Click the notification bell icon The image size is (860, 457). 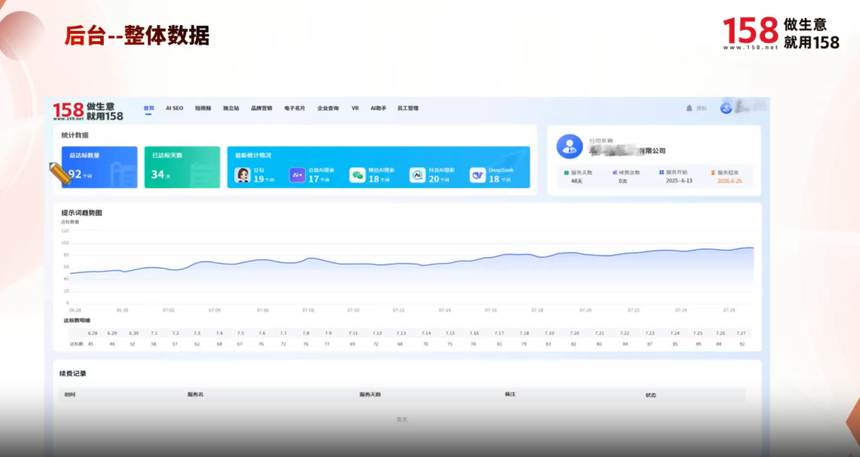pos(689,108)
